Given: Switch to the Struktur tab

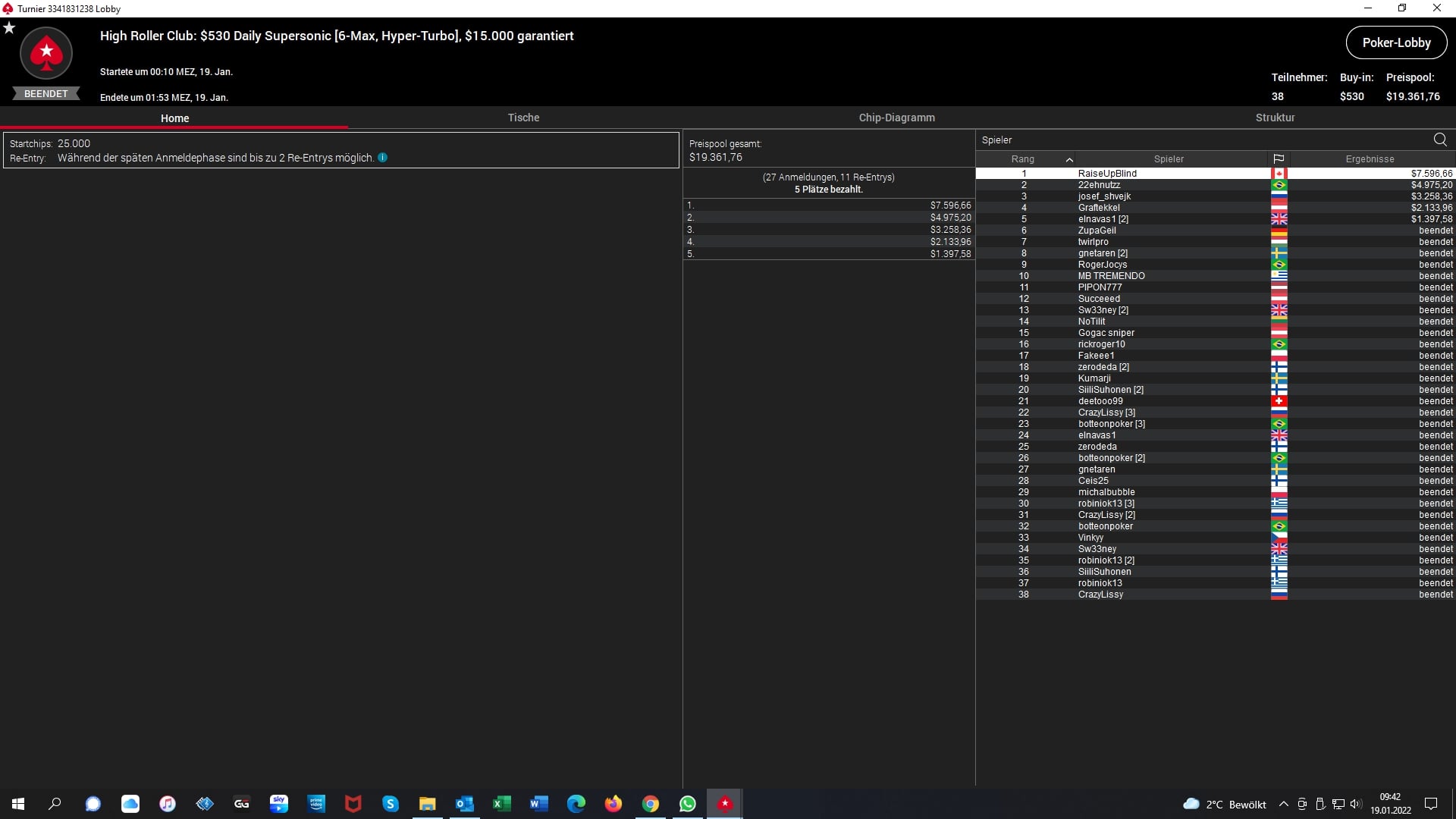Looking at the screenshot, I should [1275, 118].
